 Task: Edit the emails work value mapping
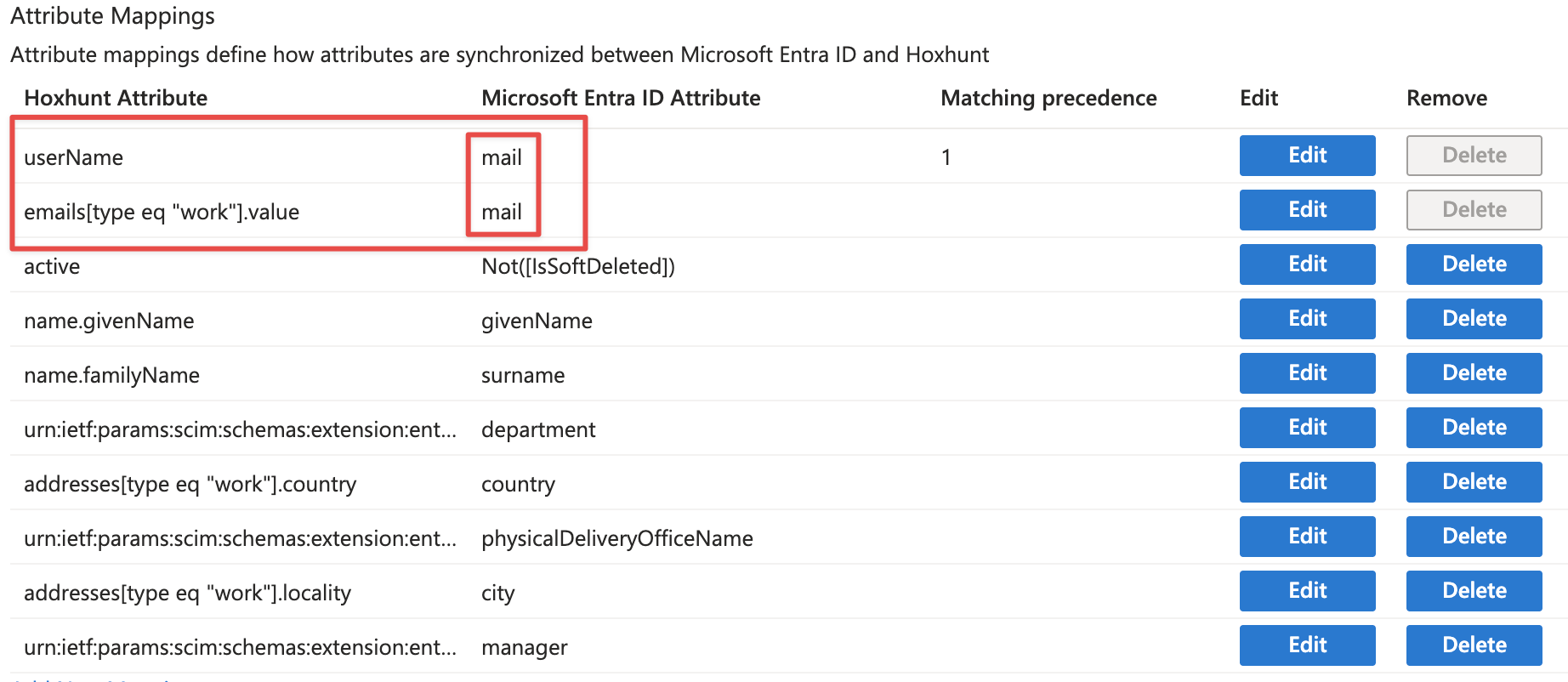1307,210
